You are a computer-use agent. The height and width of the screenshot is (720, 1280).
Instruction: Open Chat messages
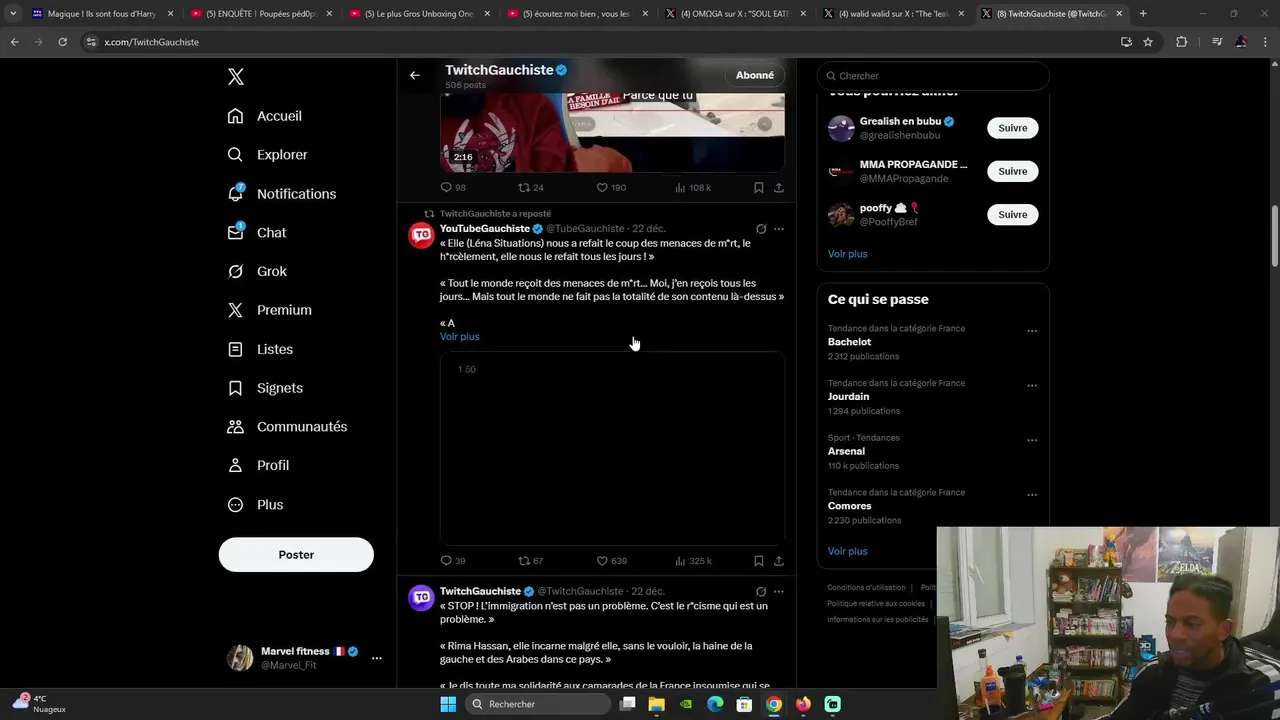[x=257, y=233]
